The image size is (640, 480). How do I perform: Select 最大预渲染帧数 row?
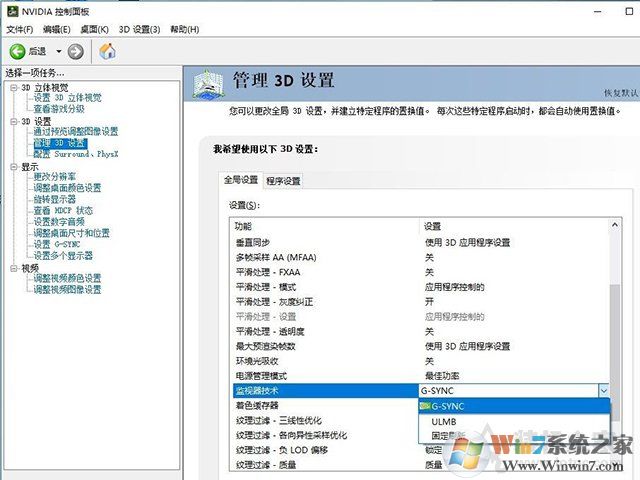click(420, 346)
